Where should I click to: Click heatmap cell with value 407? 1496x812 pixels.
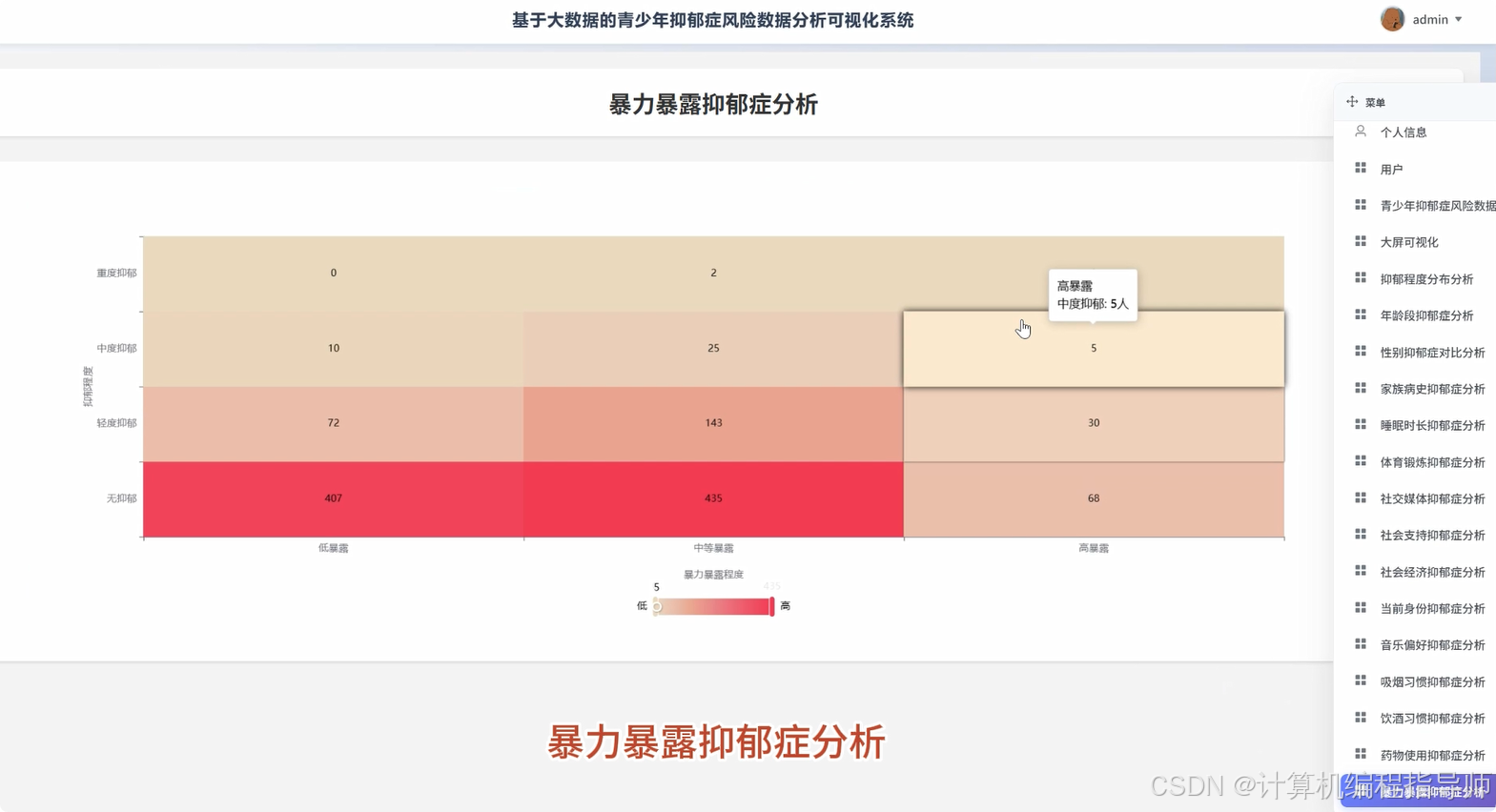point(334,499)
